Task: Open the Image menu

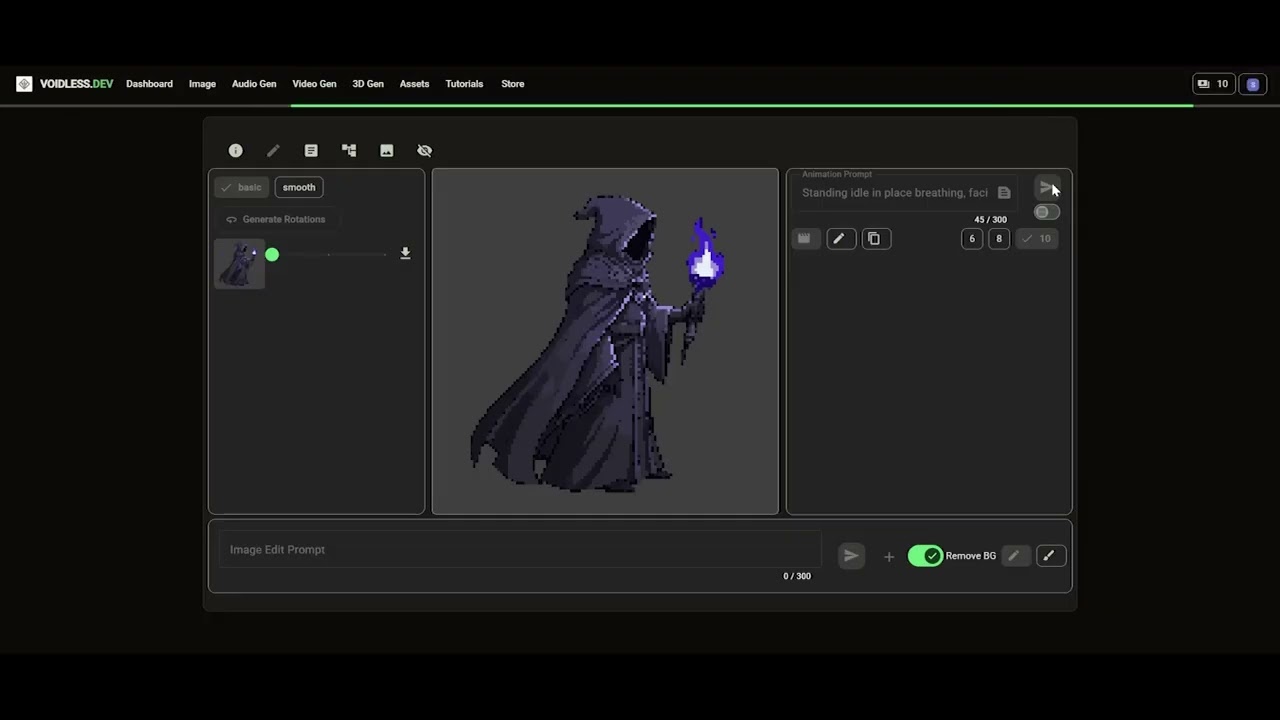Action: [x=202, y=84]
